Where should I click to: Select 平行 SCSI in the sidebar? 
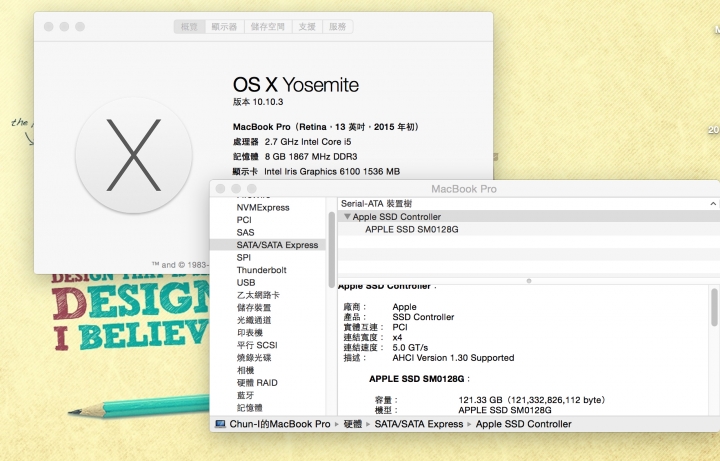tap(257, 345)
